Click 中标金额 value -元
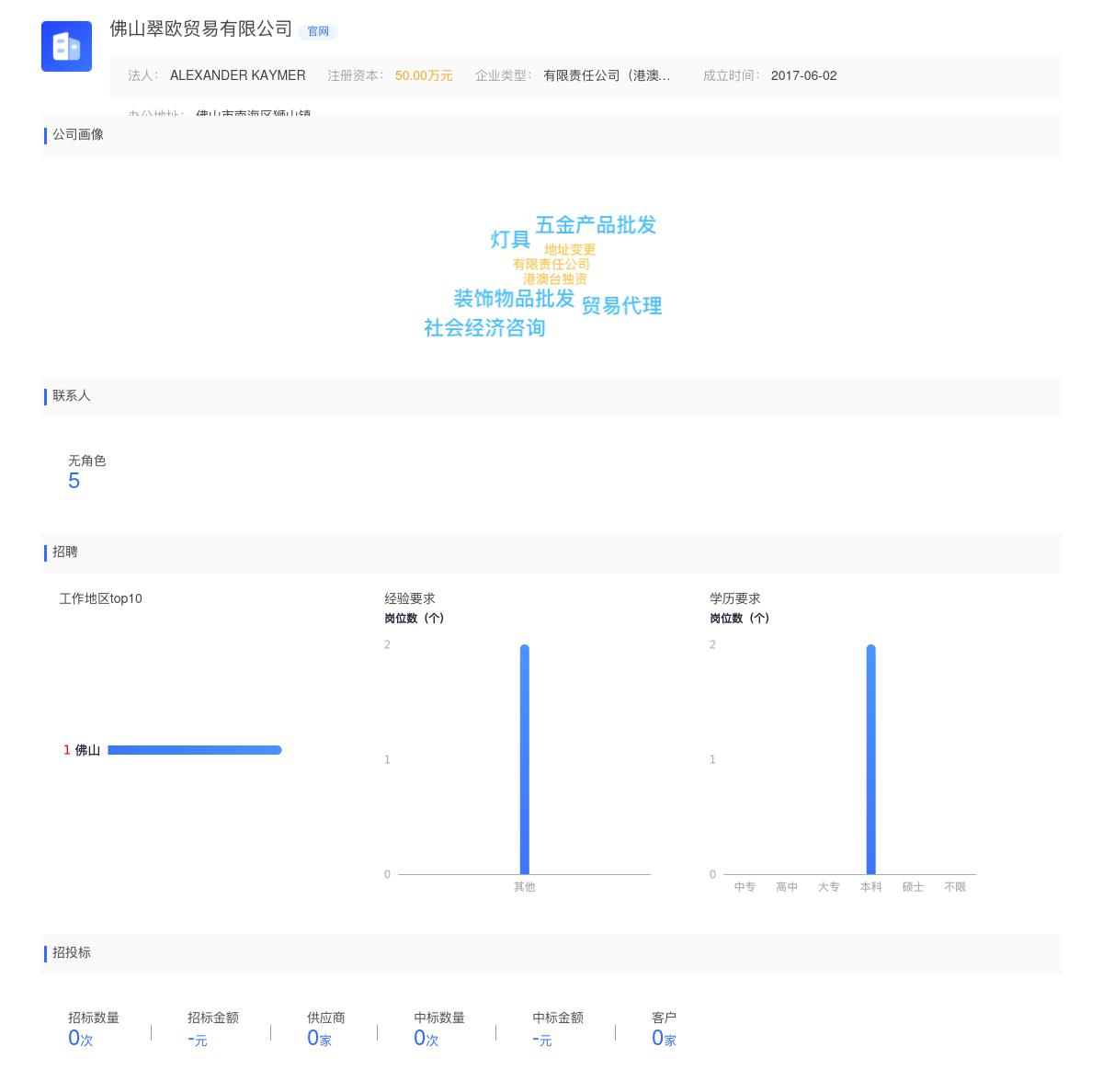This screenshot has width=1103, height=1092. point(542,1039)
